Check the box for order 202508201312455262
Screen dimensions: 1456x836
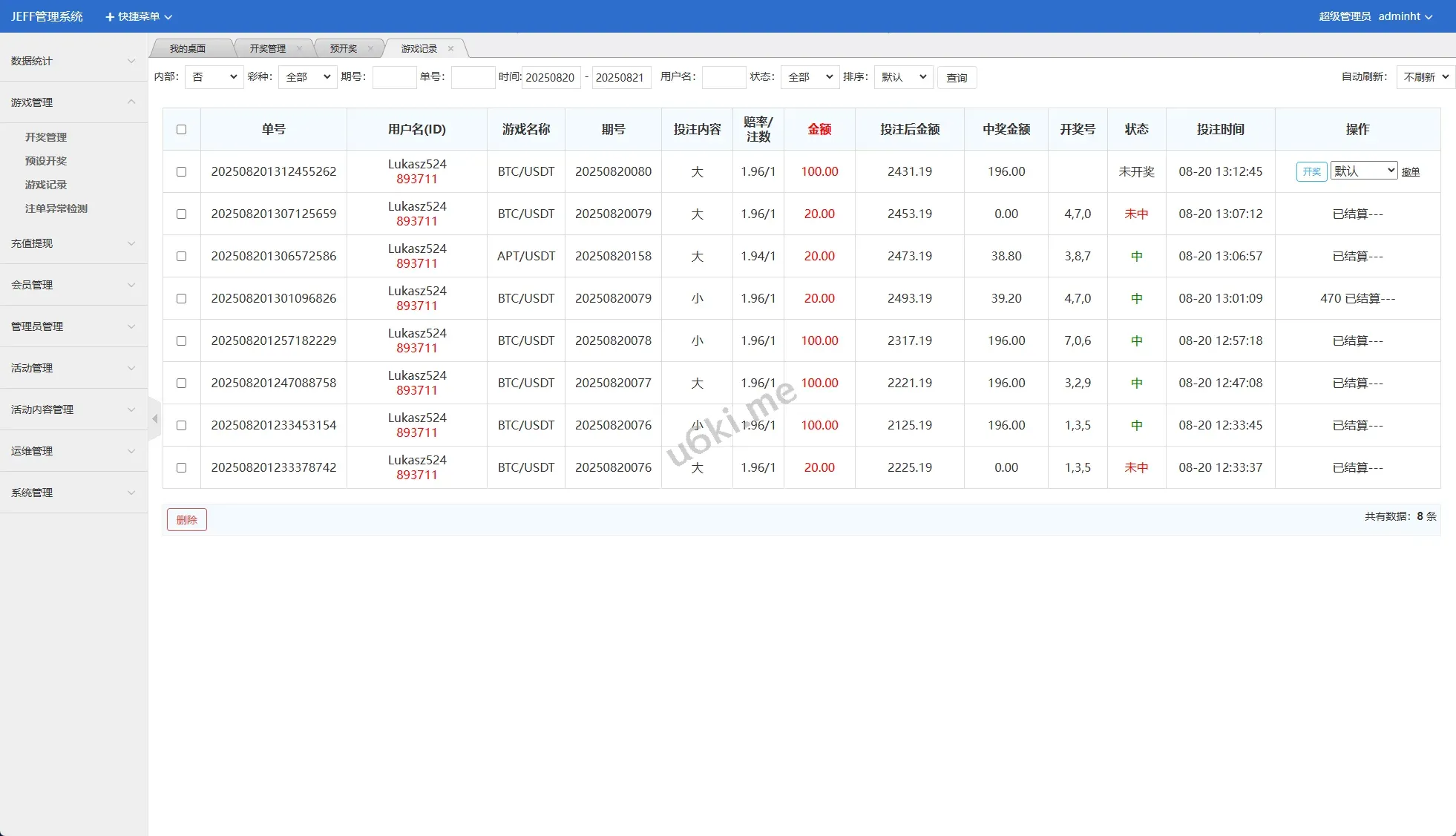(181, 172)
